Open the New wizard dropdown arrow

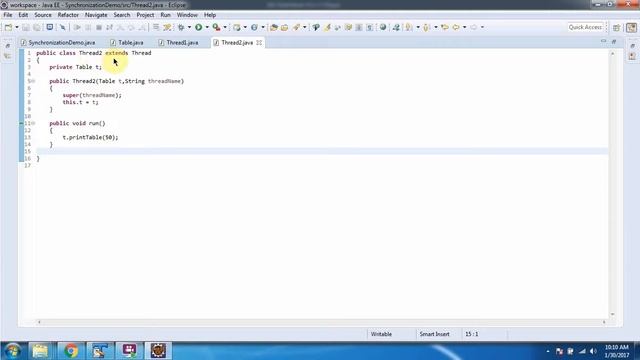click(17, 27)
